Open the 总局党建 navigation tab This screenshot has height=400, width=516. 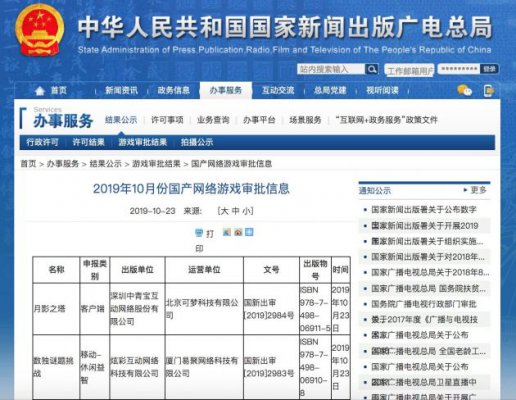point(330,90)
